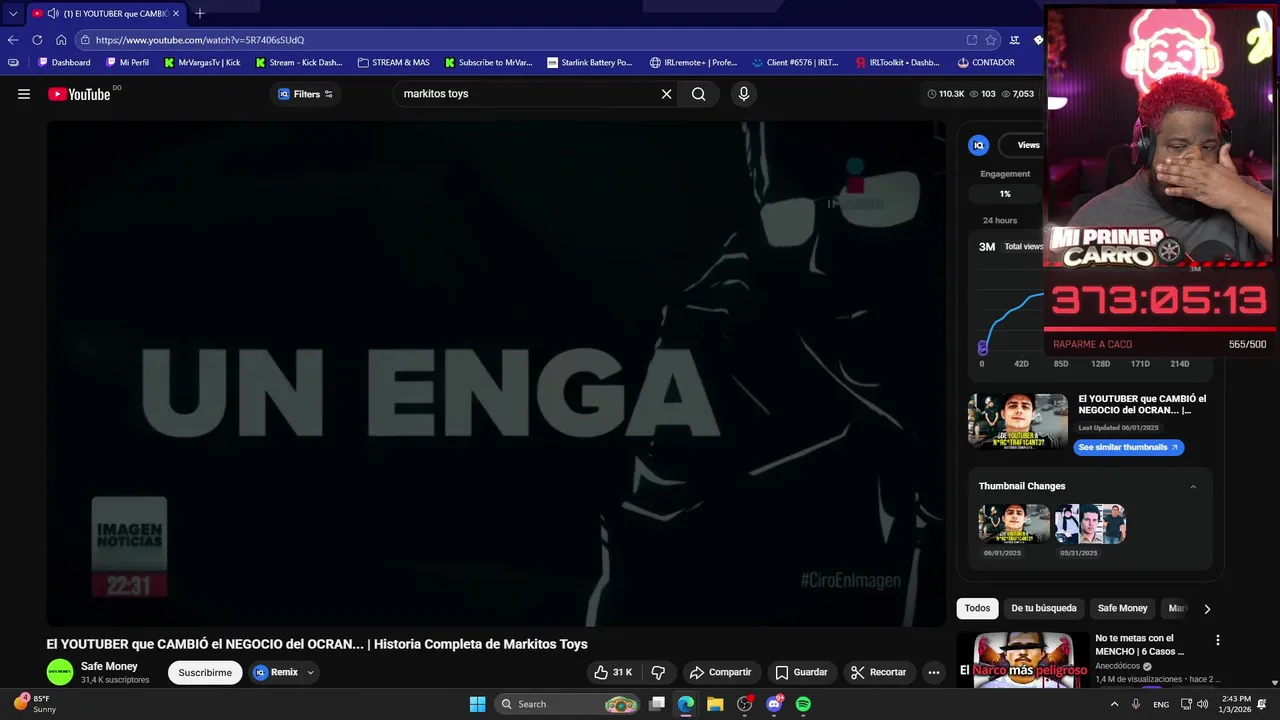Click the vidIQ Remix button

pos(276,672)
